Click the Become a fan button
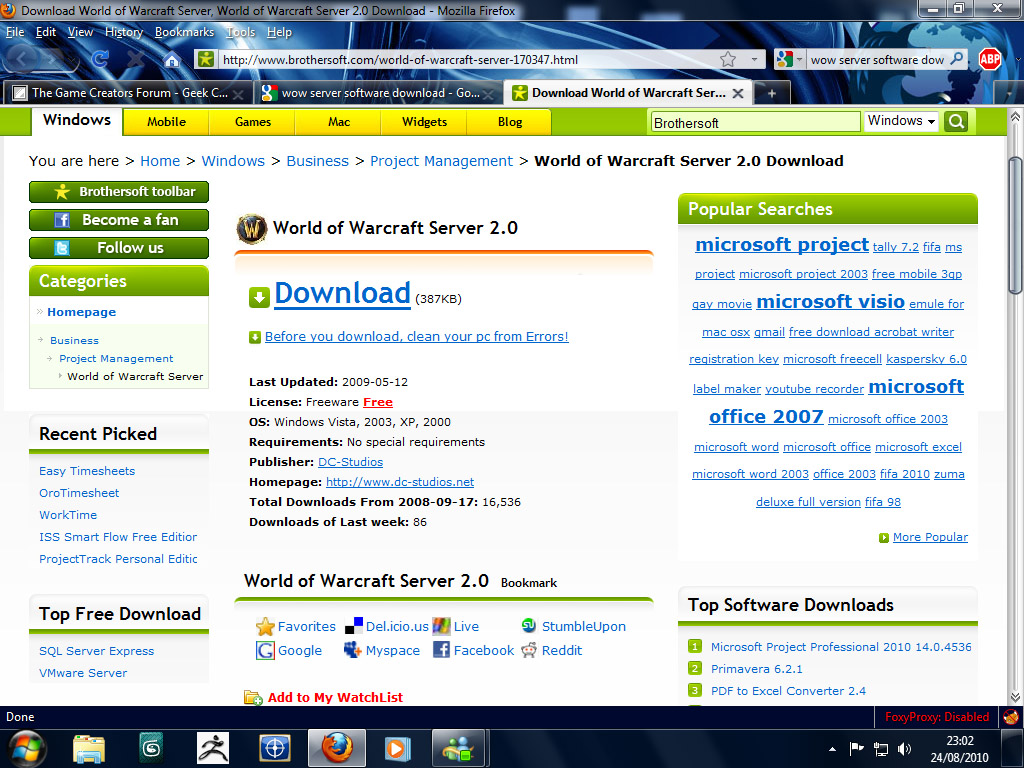 [119, 220]
